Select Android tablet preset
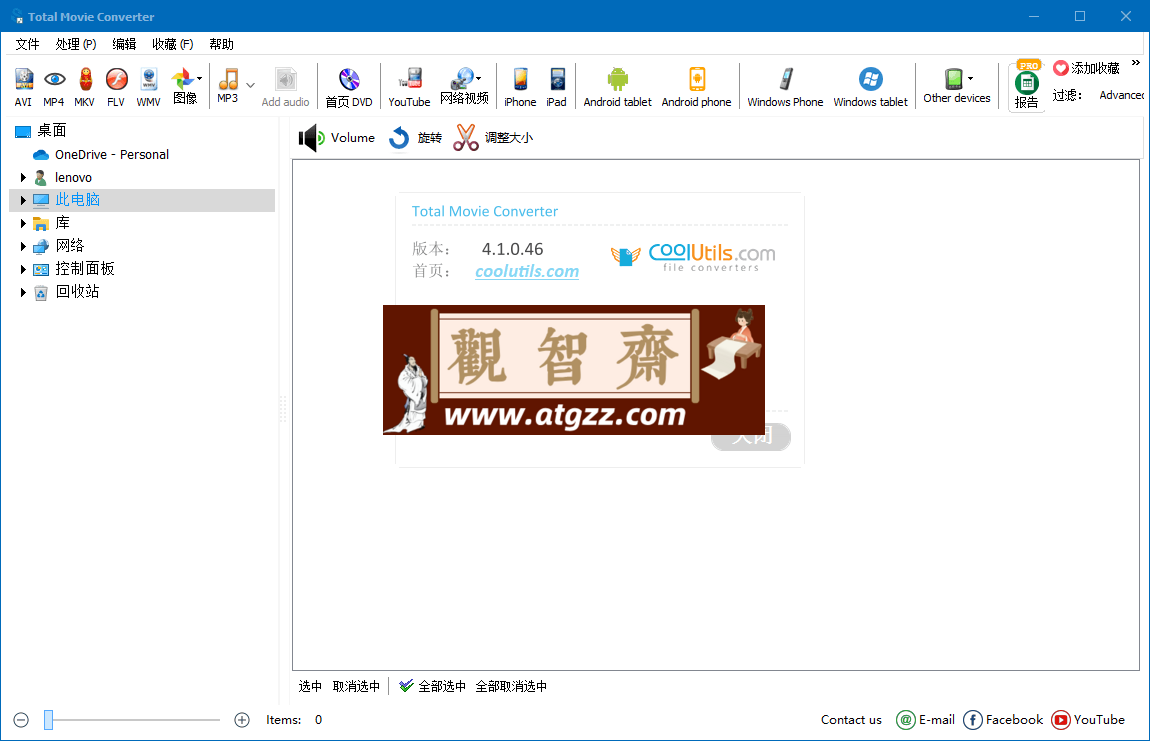Screen dimensions: 1150x741 coord(618,87)
